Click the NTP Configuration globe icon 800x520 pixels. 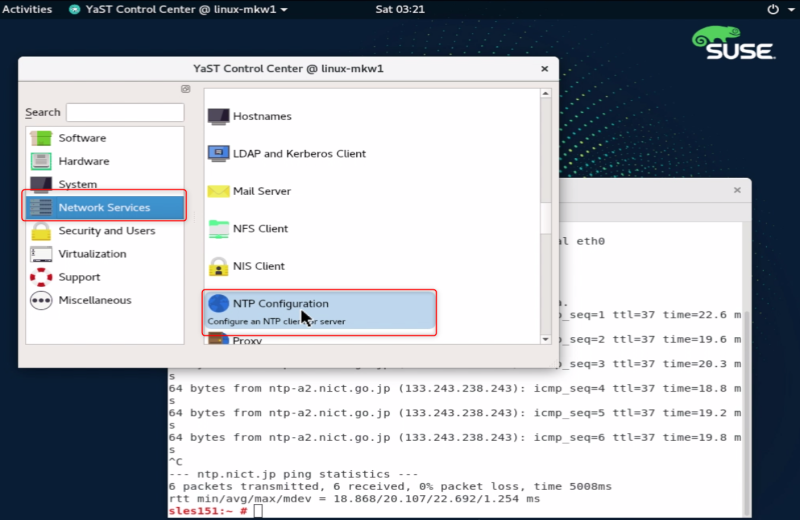click(218, 304)
